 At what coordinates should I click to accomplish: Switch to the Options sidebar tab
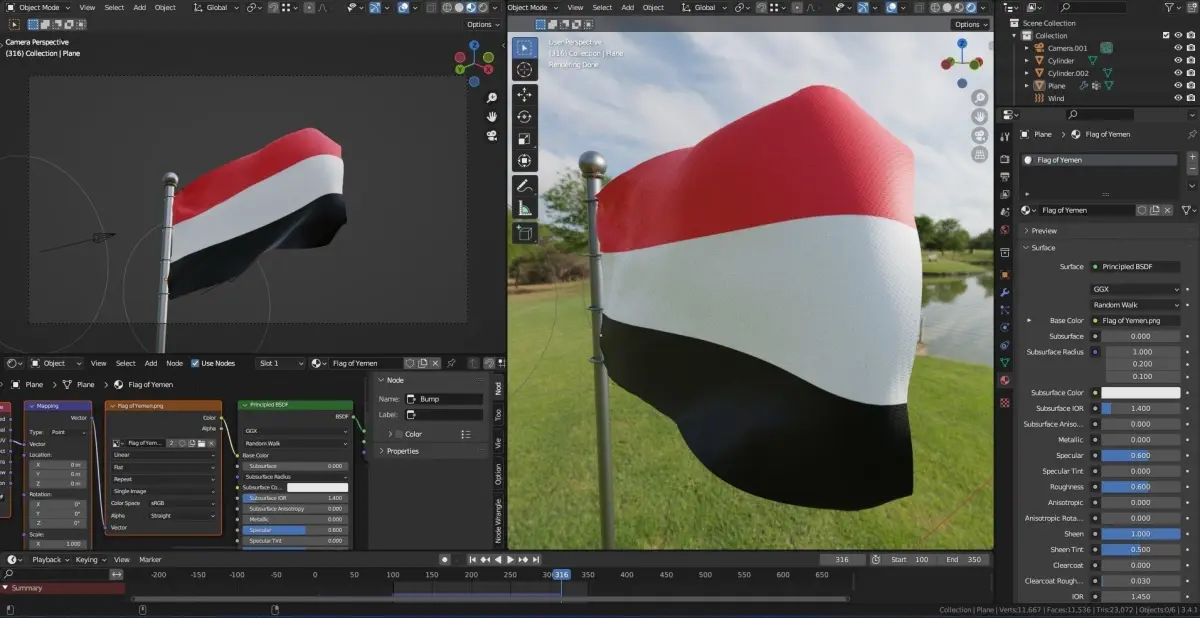(x=499, y=475)
